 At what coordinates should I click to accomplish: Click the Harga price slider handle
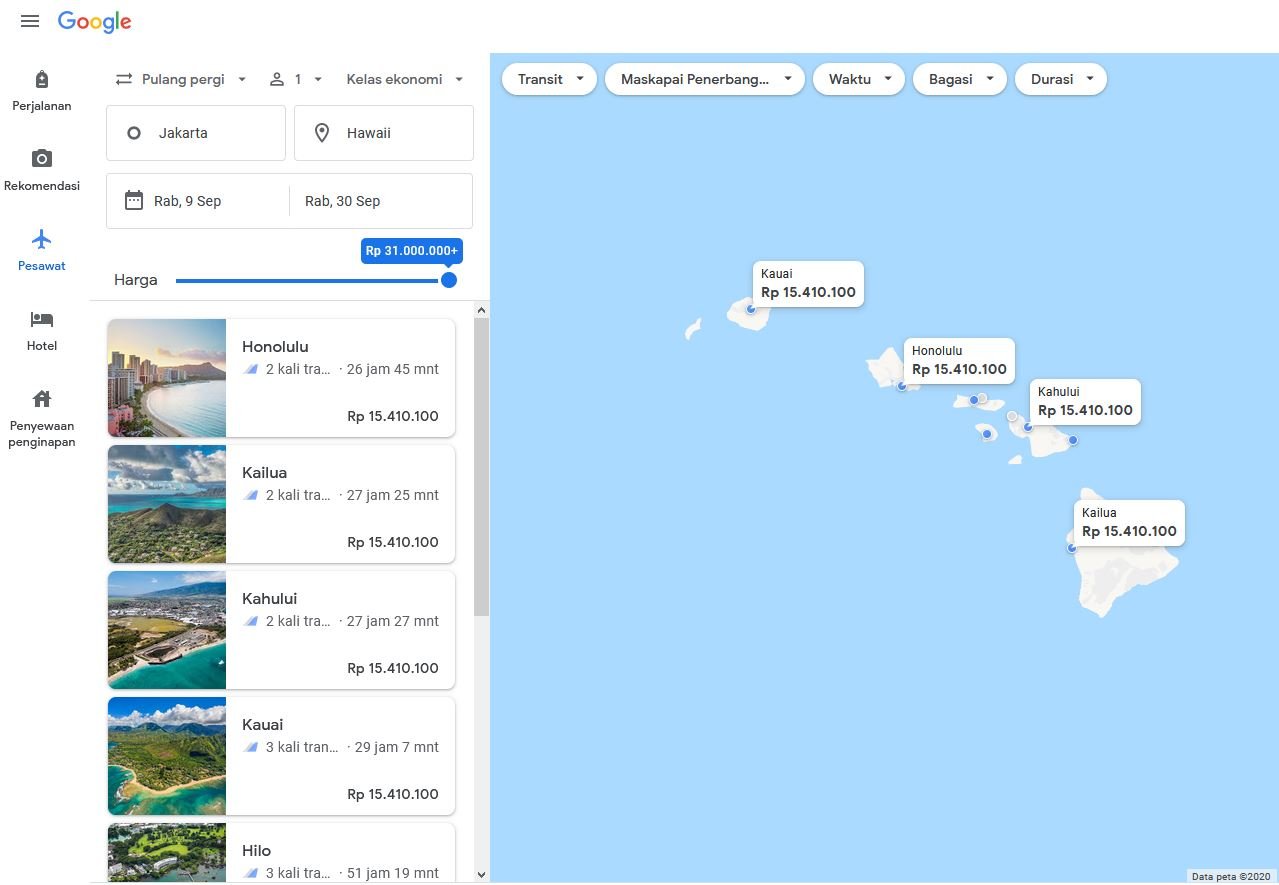tap(449, 280)
